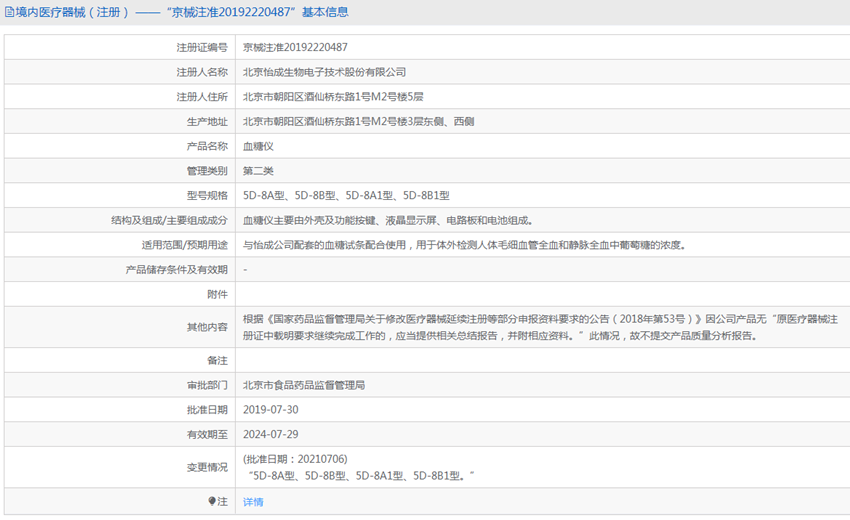The width and height of the screenshot is (850, 520).
Task: Click the production address ending 3层东侧、西侧
Action: (358, 121)
